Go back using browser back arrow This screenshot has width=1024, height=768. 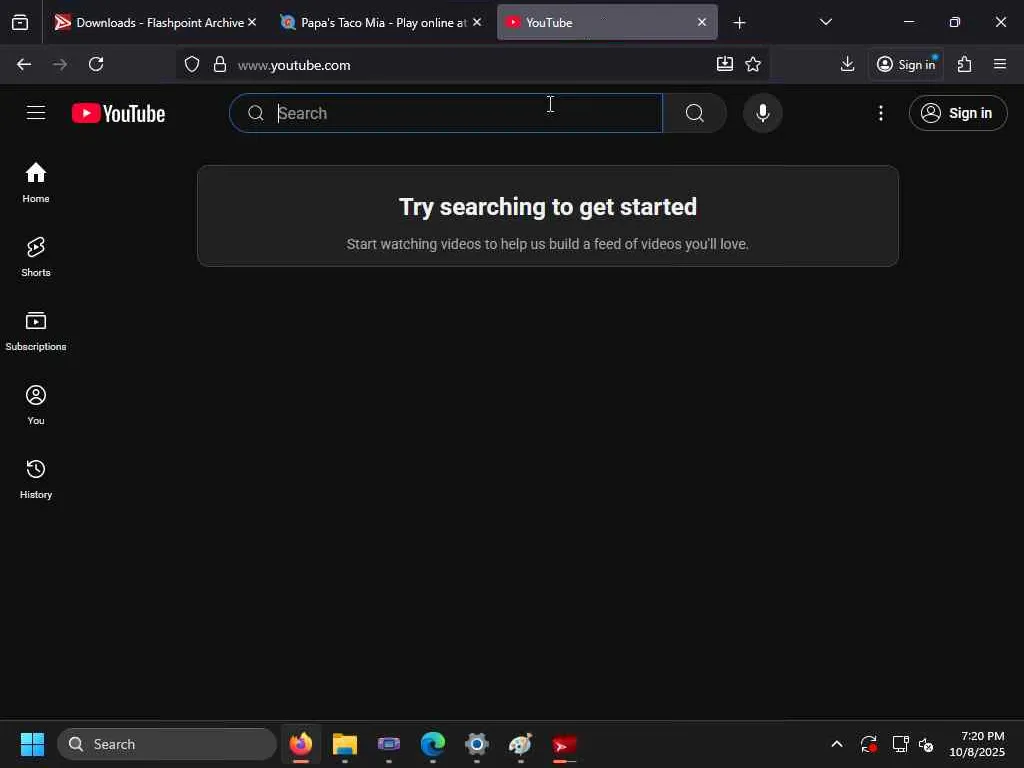click(x=24, y=64)
